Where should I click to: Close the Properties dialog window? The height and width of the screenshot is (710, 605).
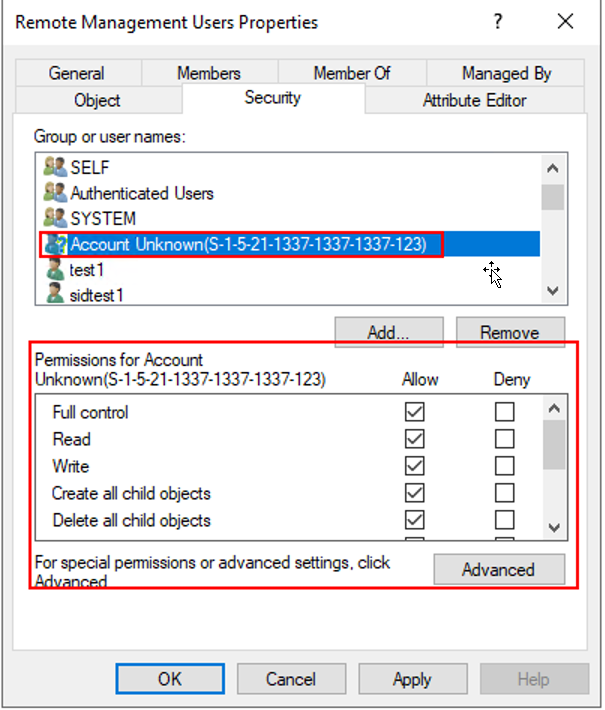[567, 22]
